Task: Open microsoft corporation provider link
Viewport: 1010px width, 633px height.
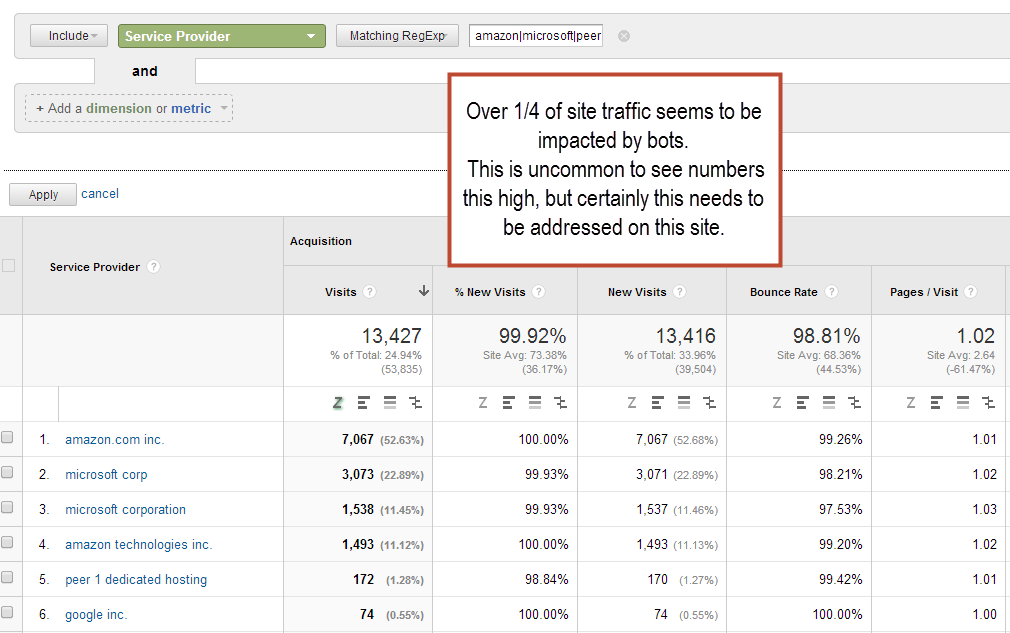Action: 126,509
